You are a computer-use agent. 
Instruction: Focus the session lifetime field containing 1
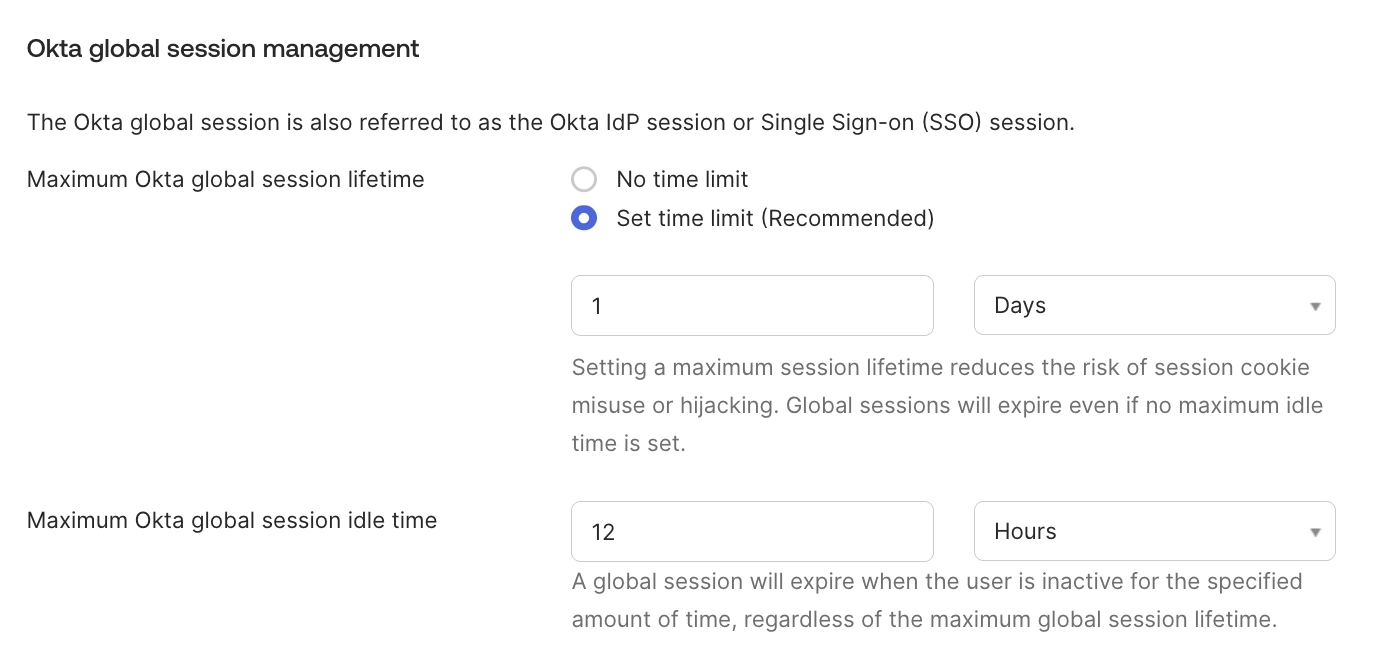752,305
